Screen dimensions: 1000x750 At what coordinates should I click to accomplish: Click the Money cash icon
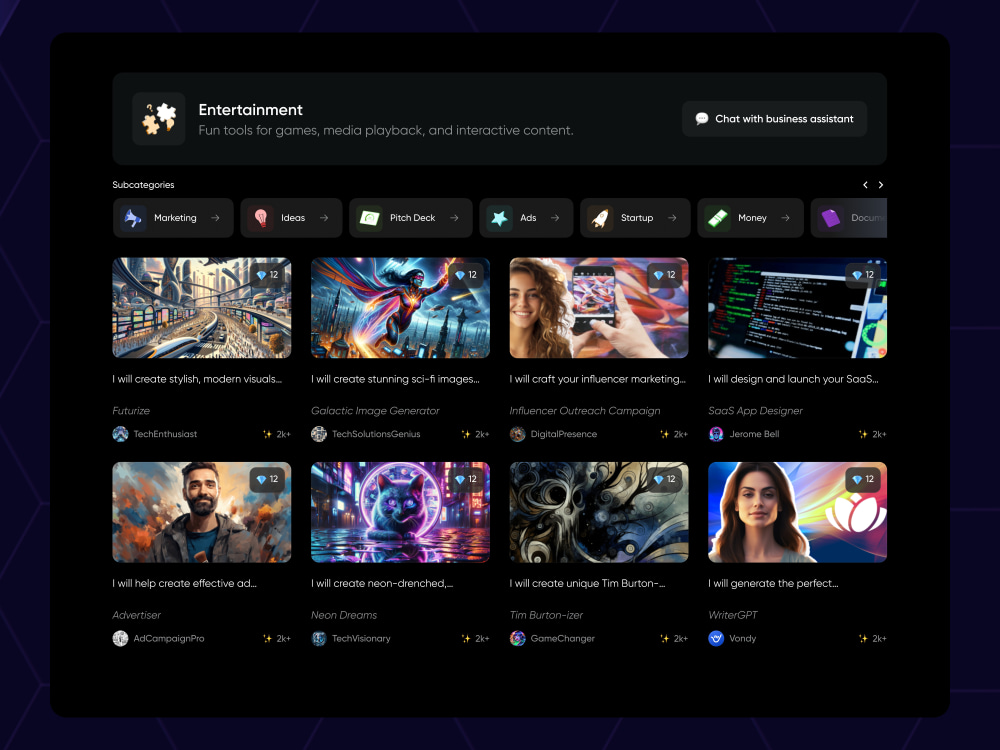point(717,218)
